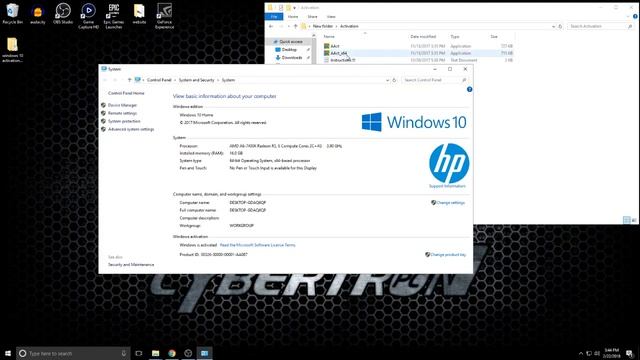Launch the Epic Games Launcher shortcut
640x360 pixels.
(113, 16)
